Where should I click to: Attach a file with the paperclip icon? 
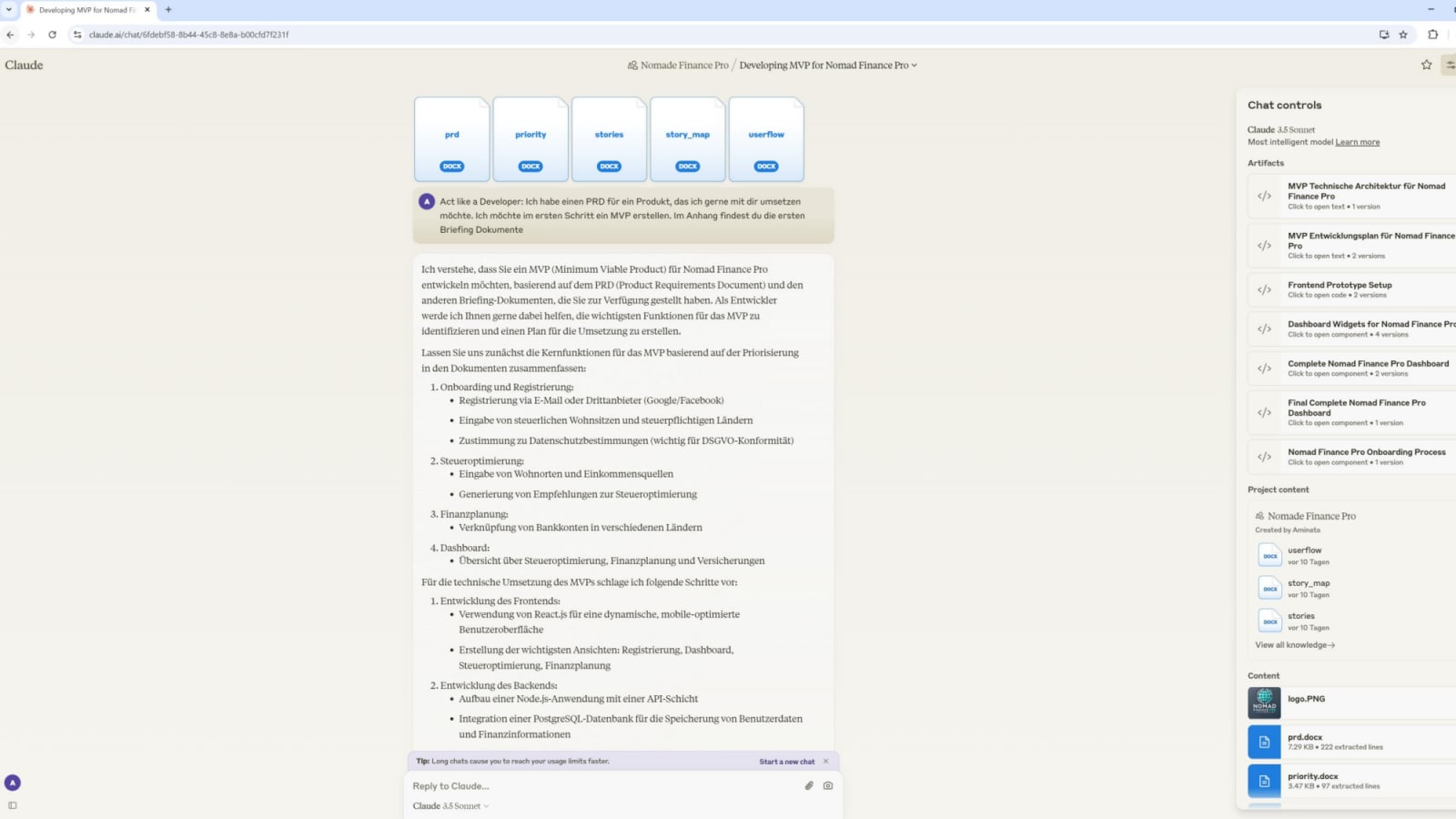(809, 785)
